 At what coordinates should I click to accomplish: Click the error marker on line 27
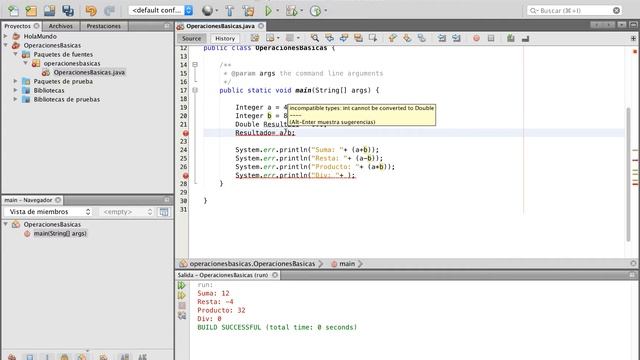click(x=185, y=176)
